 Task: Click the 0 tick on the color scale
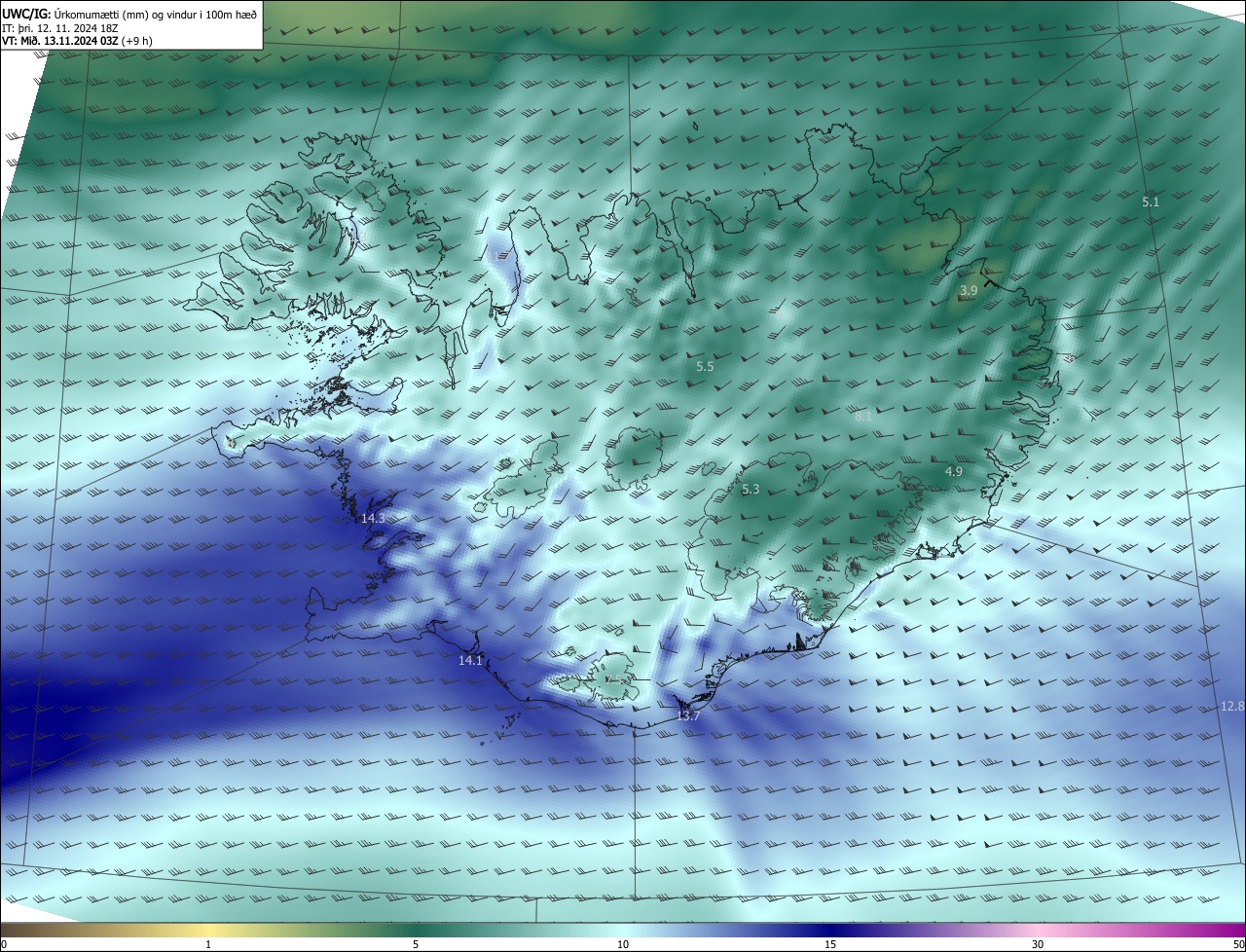click(x=4, y=944)
